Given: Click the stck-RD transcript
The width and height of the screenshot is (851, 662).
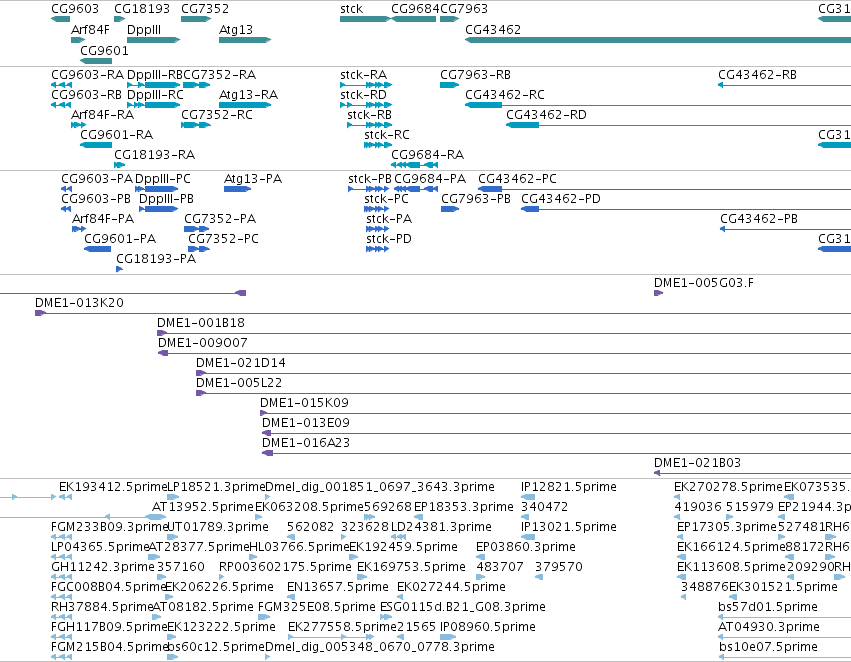Looking at the screenshot, I should point(366,105).
